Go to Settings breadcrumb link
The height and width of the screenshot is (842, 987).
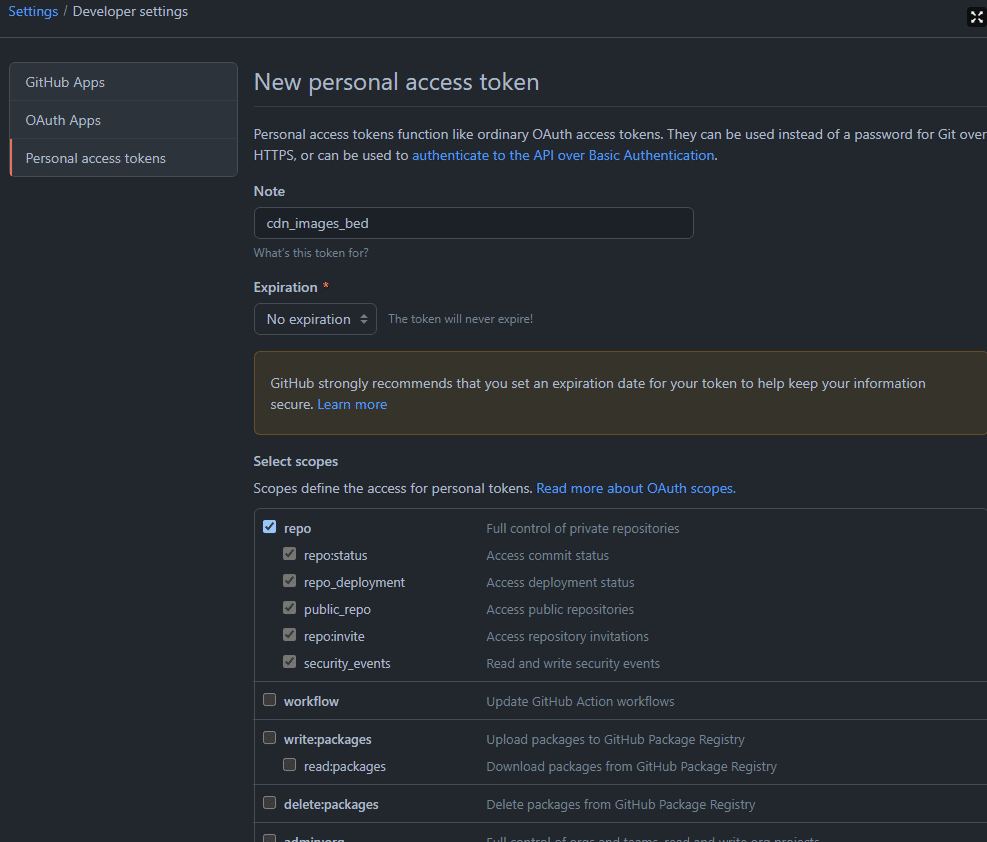click(x=33, y=11)
